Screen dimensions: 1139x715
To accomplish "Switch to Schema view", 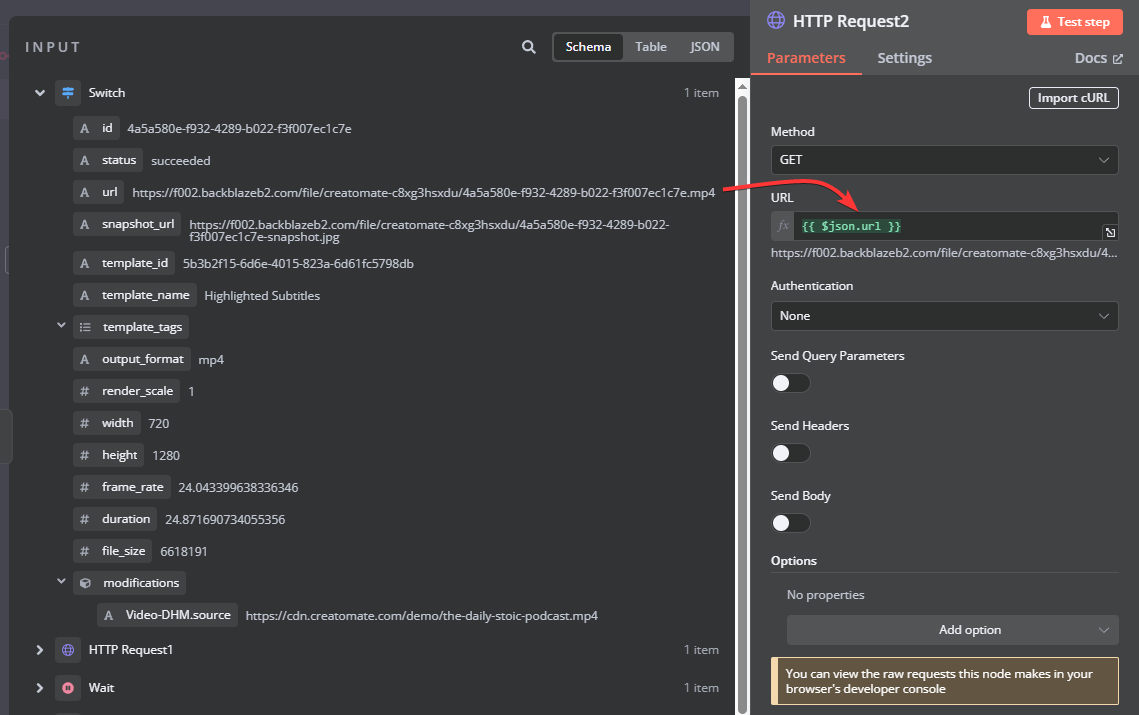I will pos(588,47).
